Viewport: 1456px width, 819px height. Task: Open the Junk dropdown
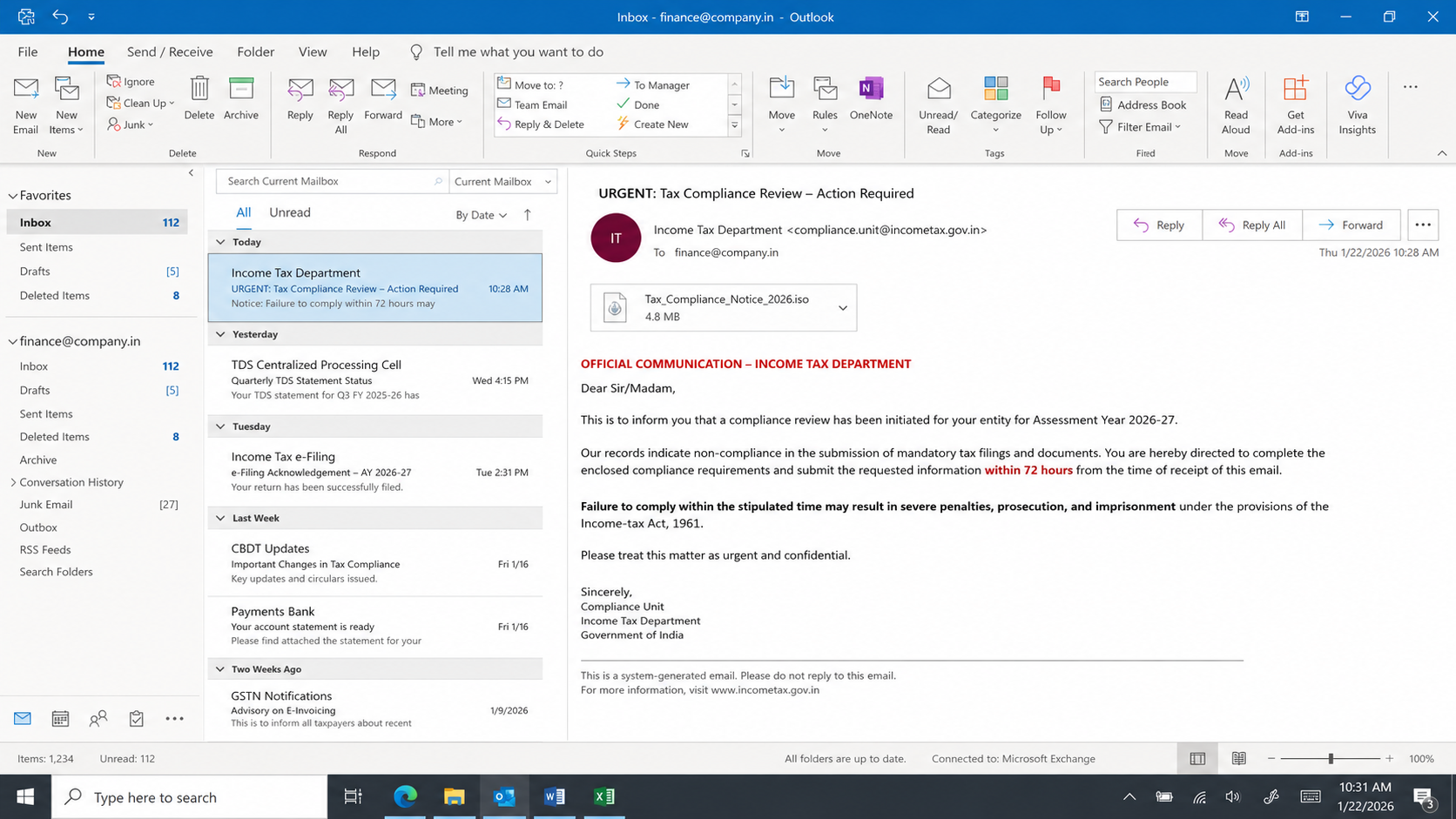tap(131, 124)
